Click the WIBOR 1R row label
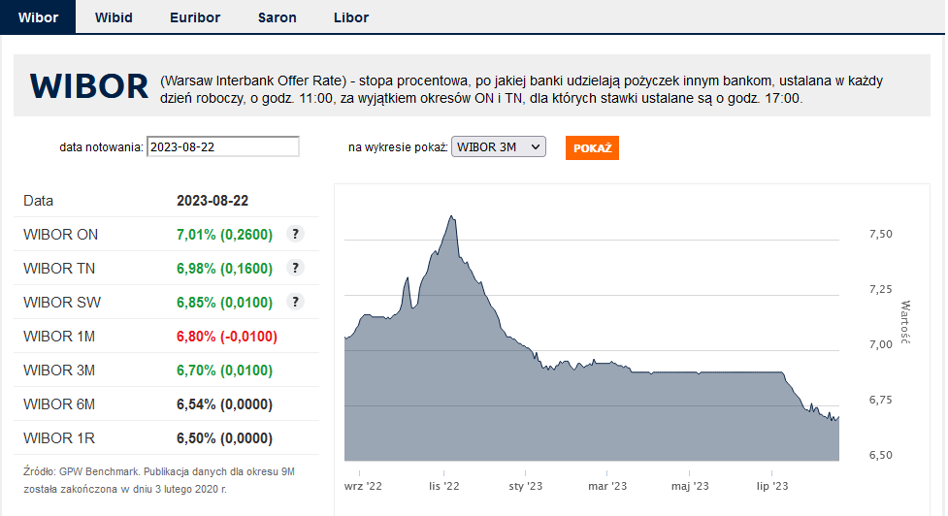 [x=59, y=438]
